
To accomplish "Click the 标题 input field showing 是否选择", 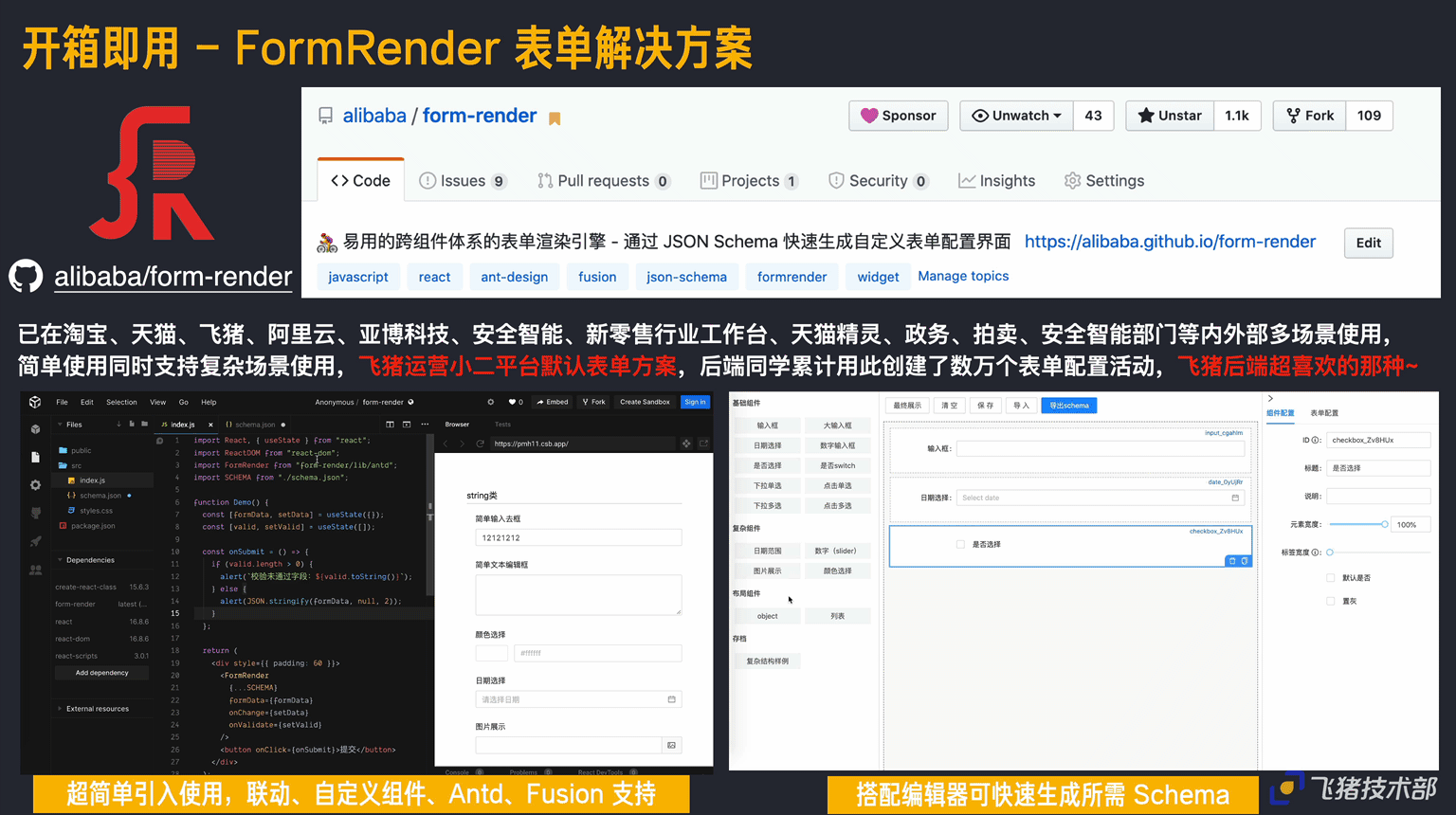I will (1378, 468).
